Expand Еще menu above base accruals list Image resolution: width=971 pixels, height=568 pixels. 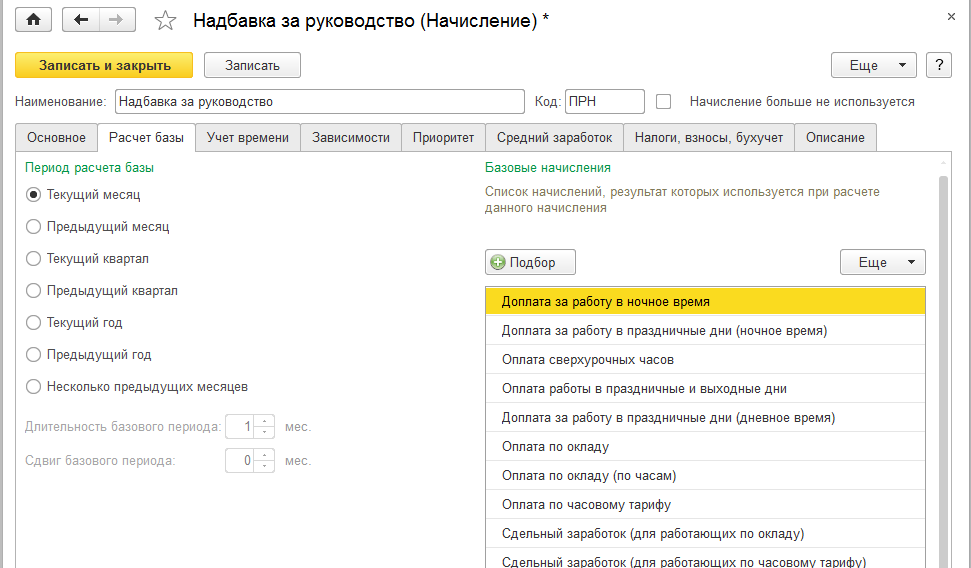coord(882,262)
